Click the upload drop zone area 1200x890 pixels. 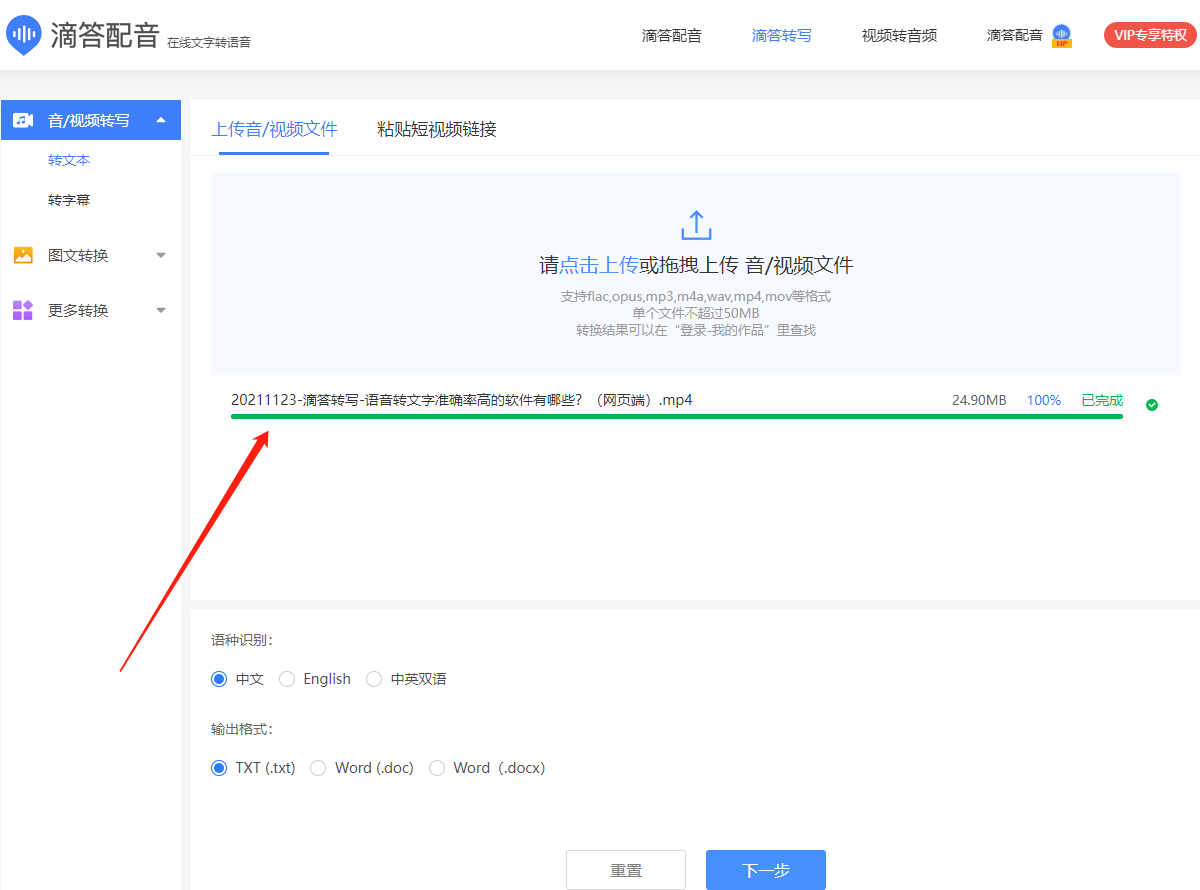click(x=696, y=273)
